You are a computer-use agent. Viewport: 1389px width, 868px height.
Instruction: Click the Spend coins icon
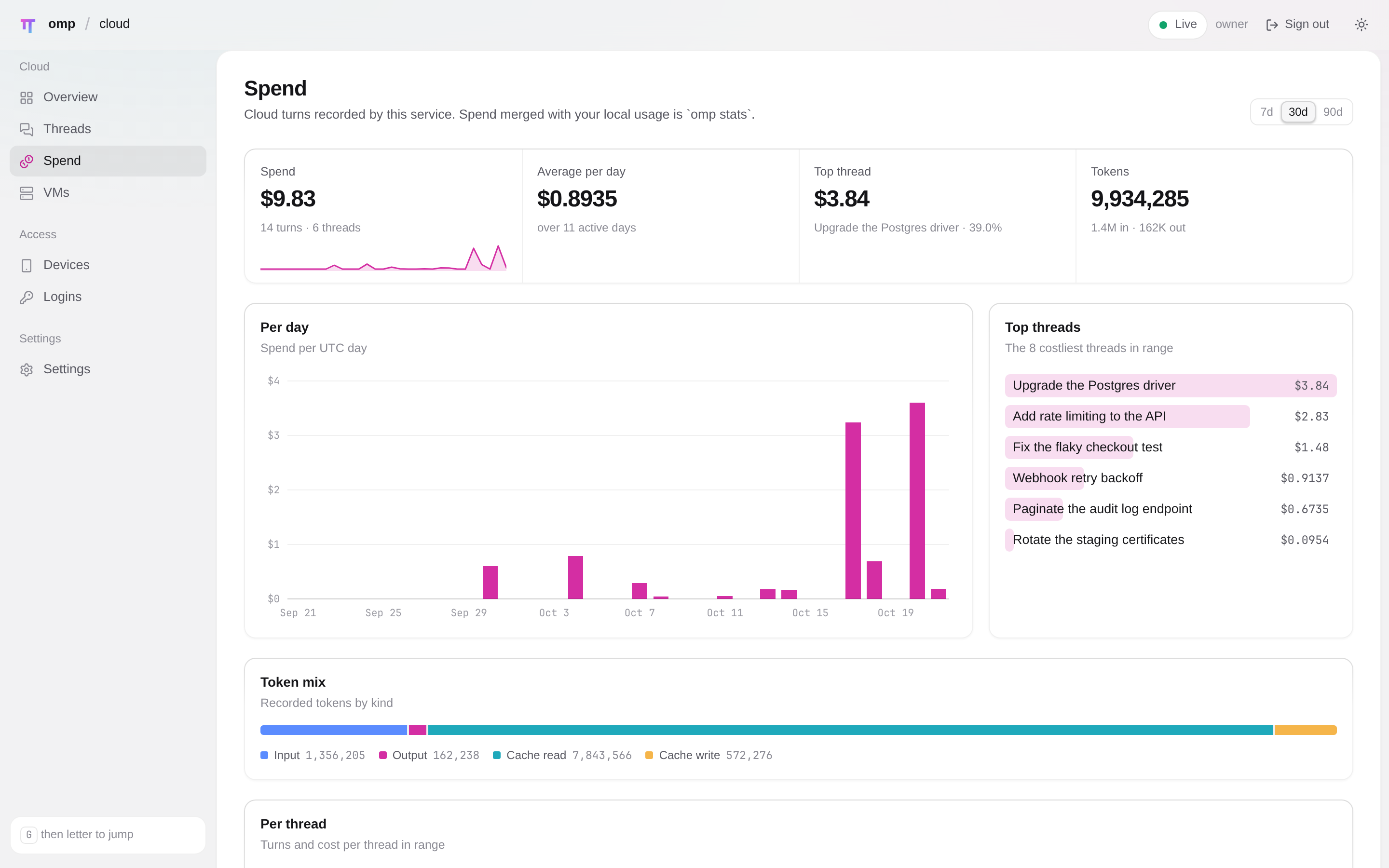click(x=27, y=162)
